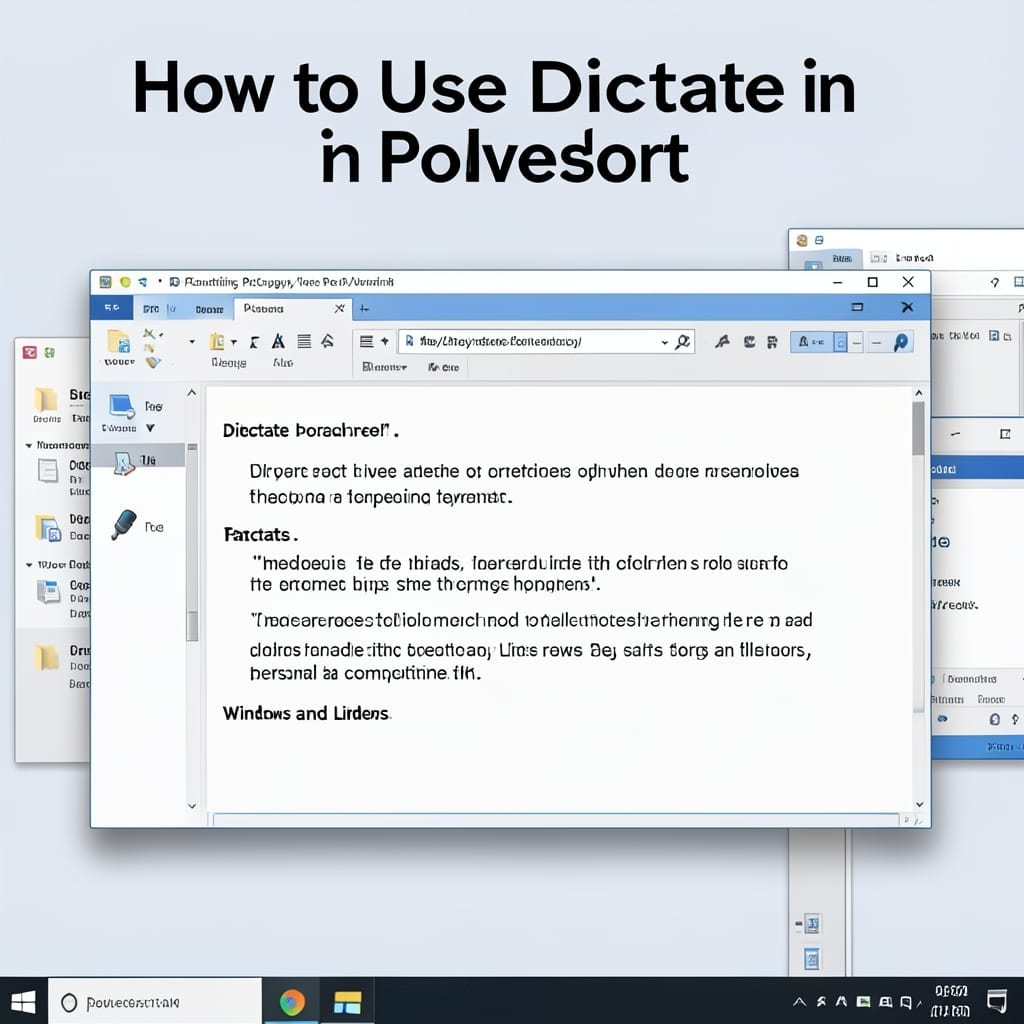Click the button right of the dropdown below the address bar
1024x1024 pixels.
[x=443, y=368]
